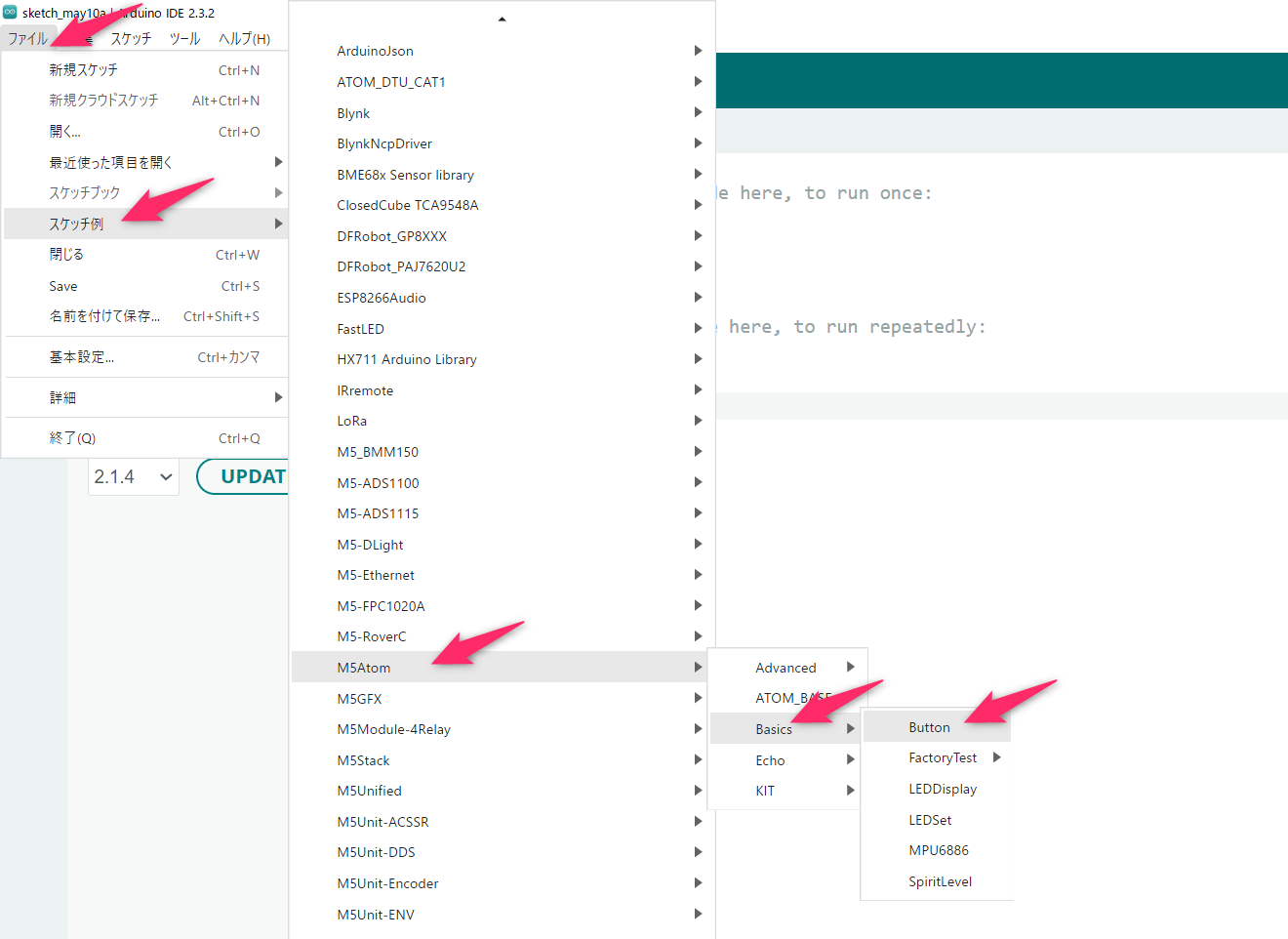1288x939 pixels.
Task: Click the Arduino IDE app icon in title bar
Action: tap(10, 13)
